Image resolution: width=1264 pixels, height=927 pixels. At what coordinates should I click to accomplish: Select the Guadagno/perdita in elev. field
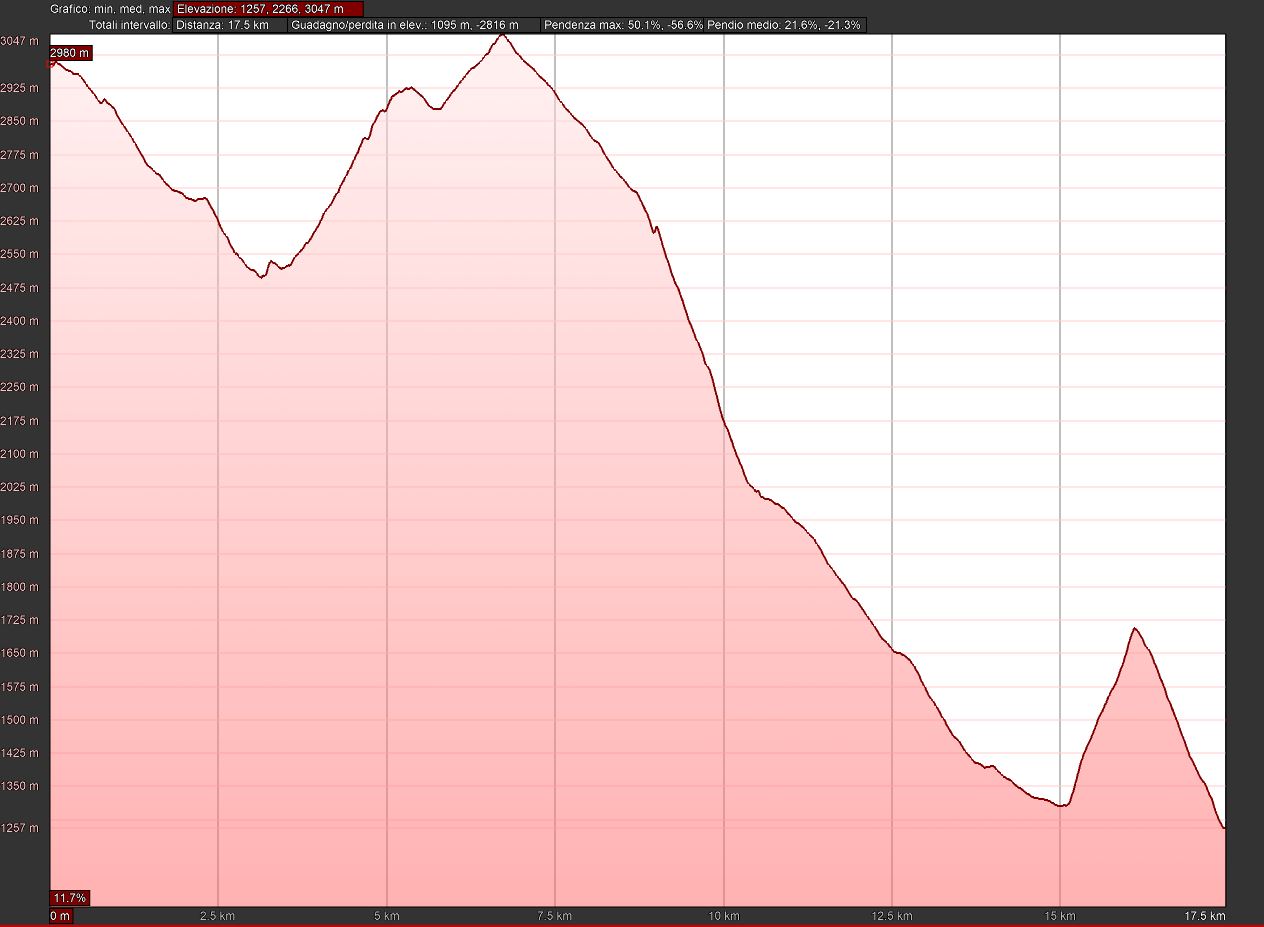[x=414, y=25]
